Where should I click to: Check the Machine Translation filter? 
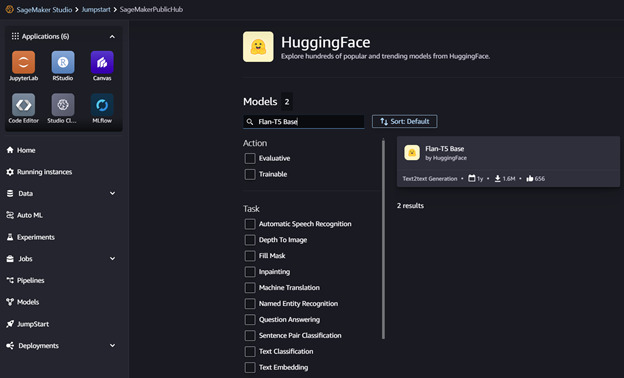tap(250, 288)
